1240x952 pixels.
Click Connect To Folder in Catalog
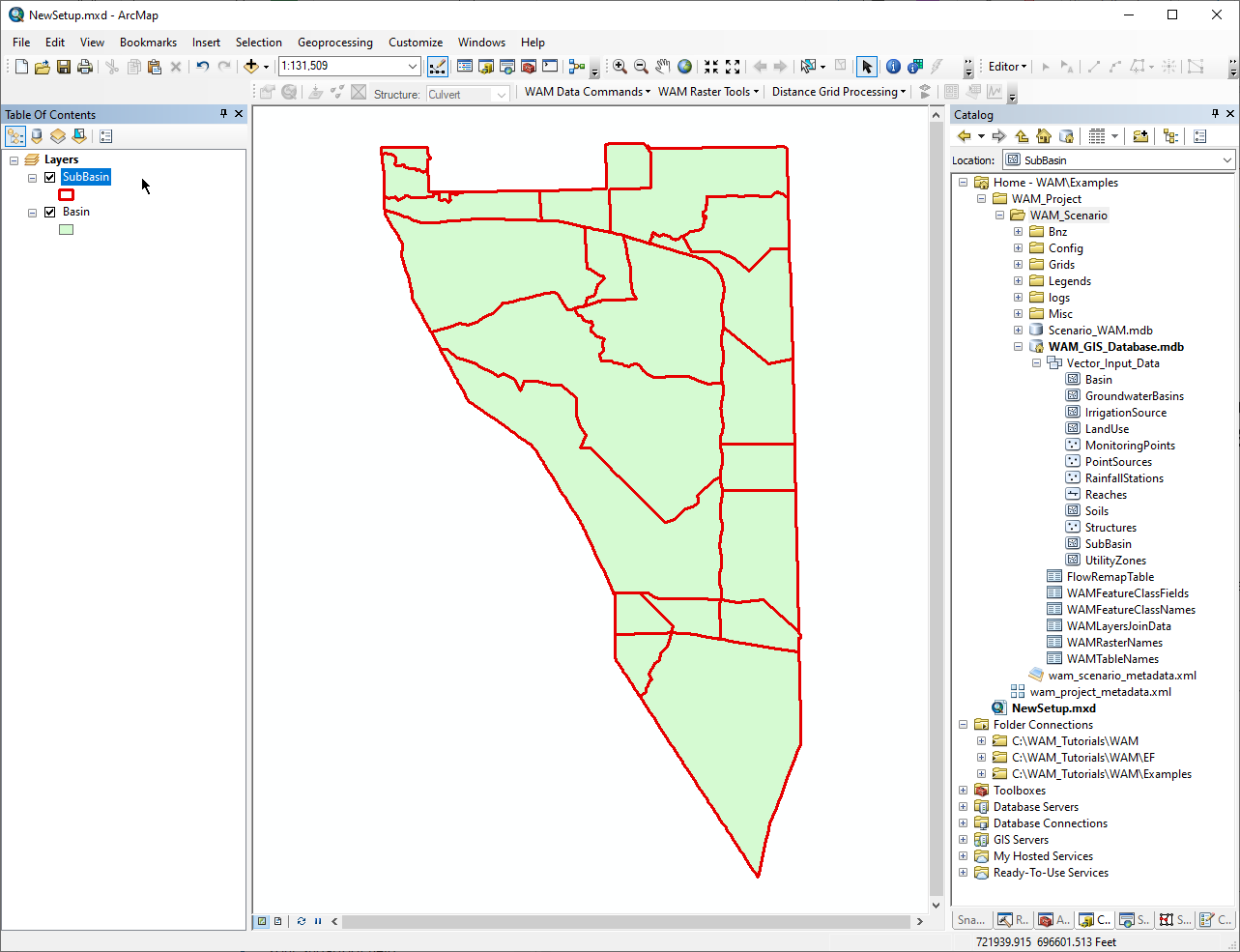tap(1140, 136)
